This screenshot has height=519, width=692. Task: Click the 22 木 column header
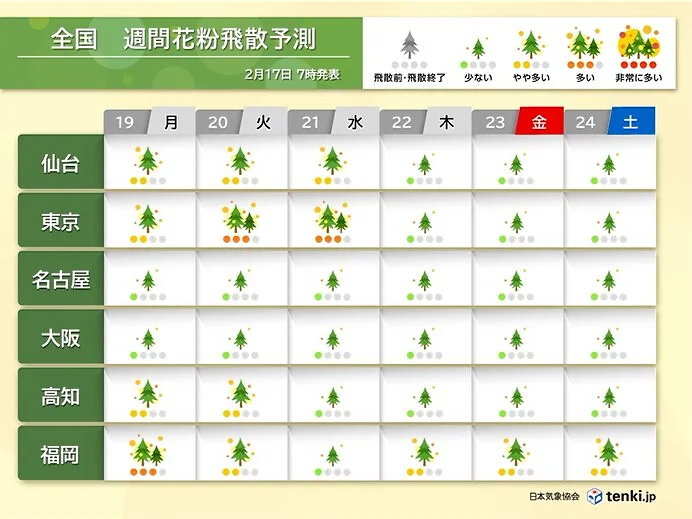(x=425, y=122)
